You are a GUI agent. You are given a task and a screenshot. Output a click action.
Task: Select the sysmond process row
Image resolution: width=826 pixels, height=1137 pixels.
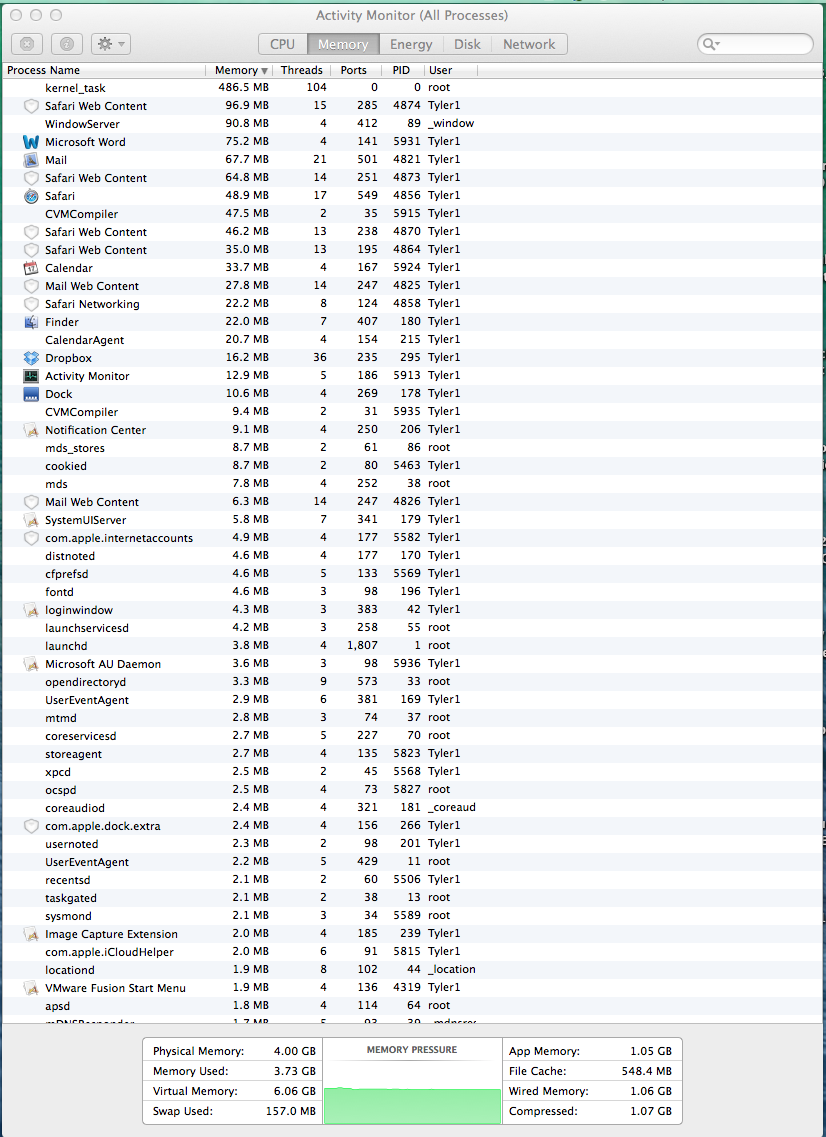pyautogui.click(x=412, y=916)
